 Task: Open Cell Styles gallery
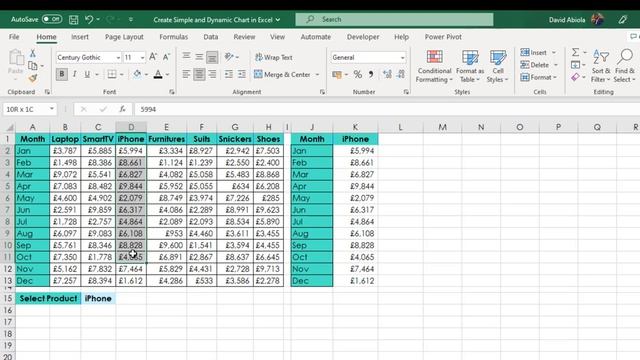(x=498, y=66)
